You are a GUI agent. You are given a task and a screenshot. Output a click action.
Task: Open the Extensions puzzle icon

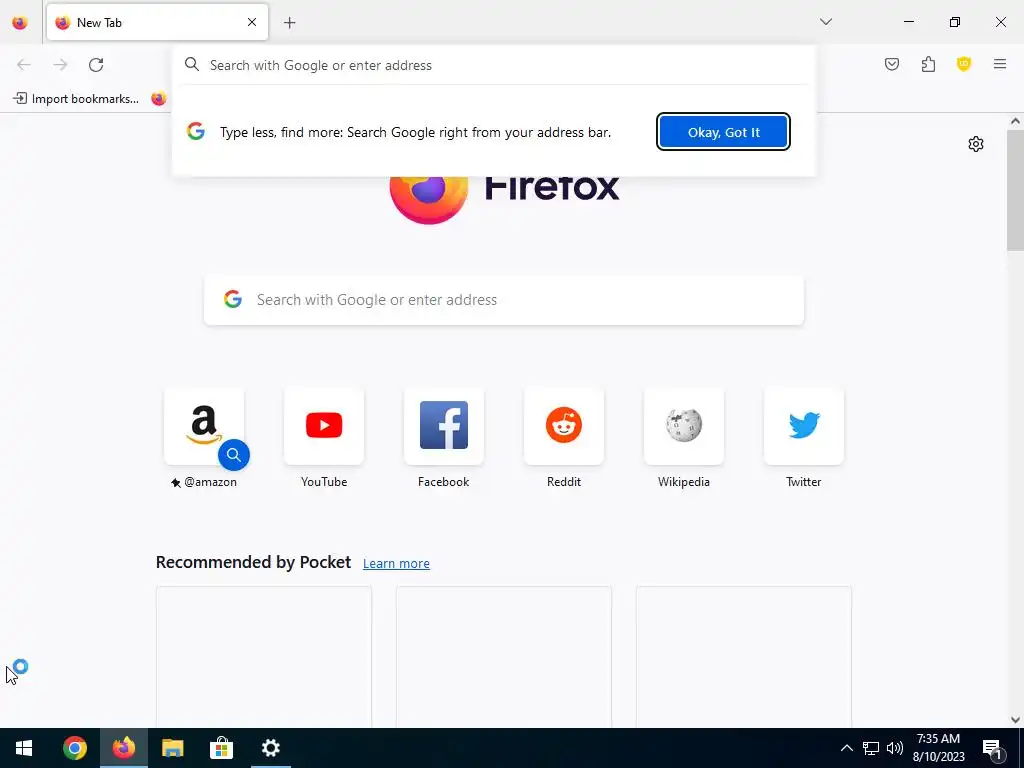tap(928, 64)
